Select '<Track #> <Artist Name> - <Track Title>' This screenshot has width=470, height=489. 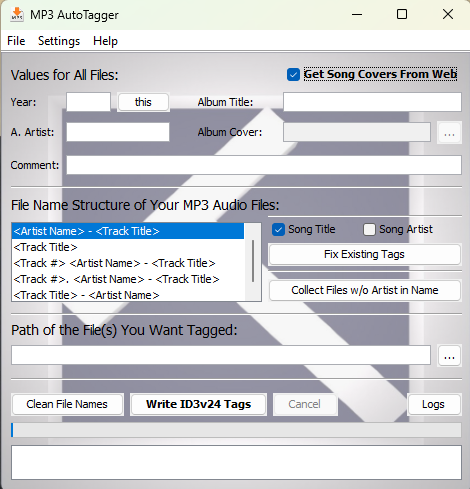[128, 263]
